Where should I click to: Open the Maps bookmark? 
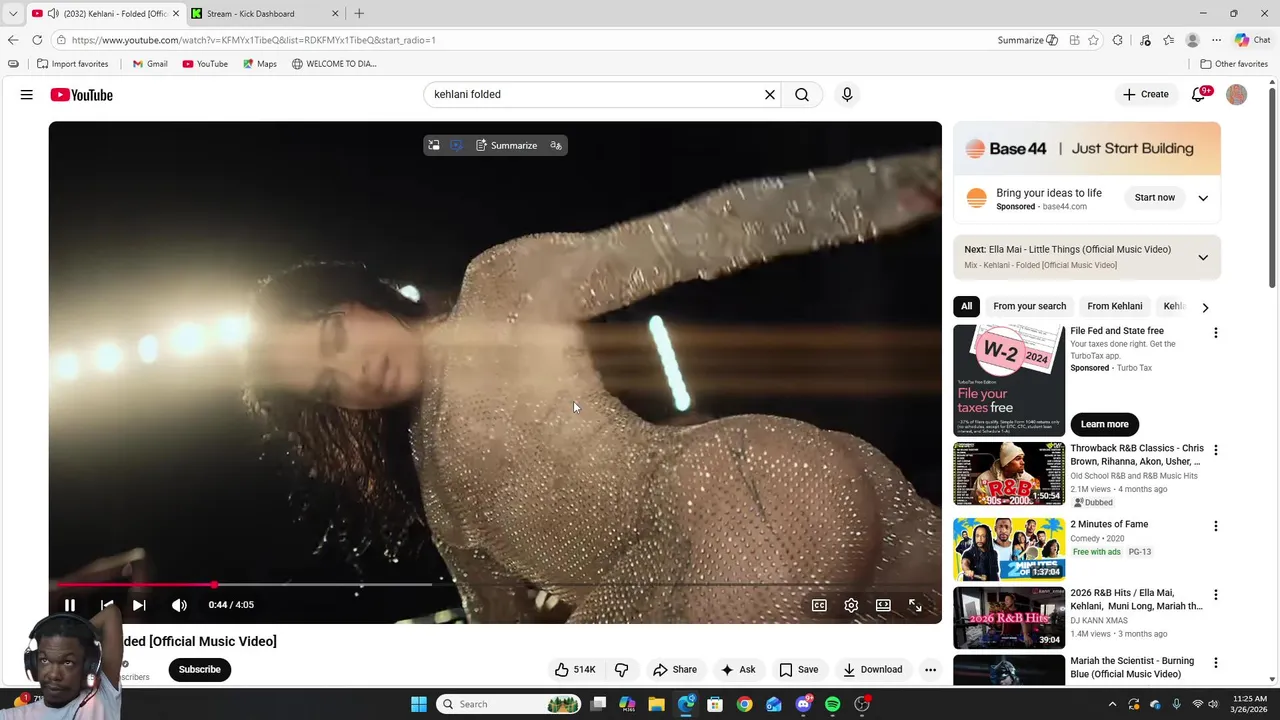[x=259, y=64]
